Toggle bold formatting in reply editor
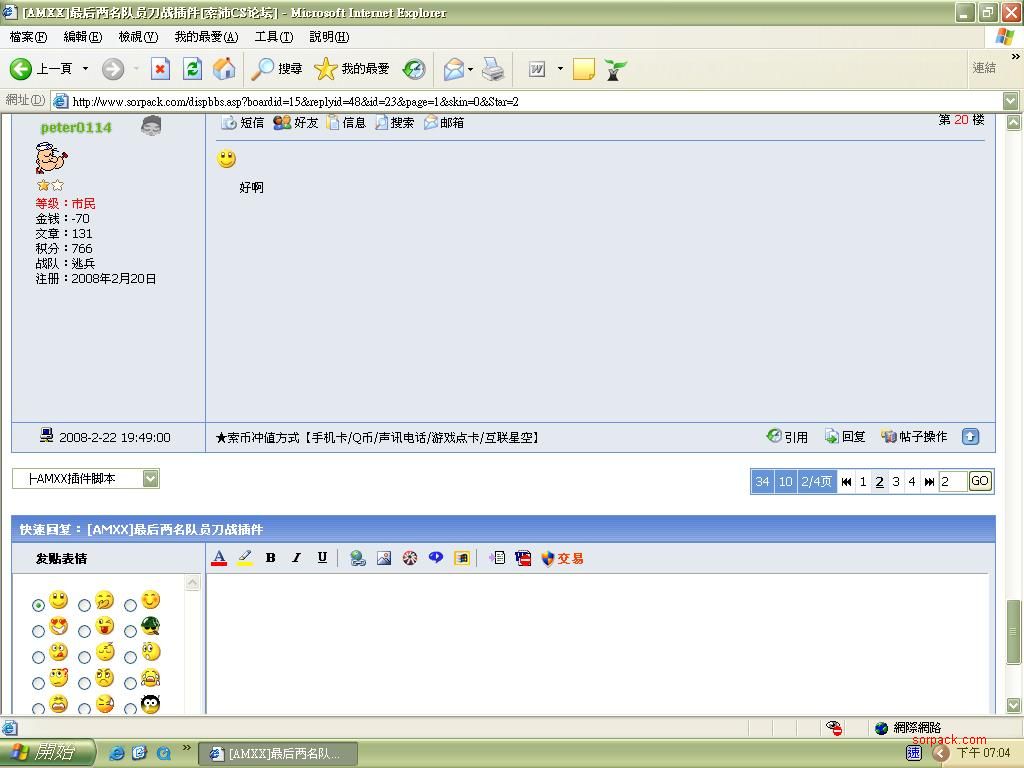 [x=270, y=558]
